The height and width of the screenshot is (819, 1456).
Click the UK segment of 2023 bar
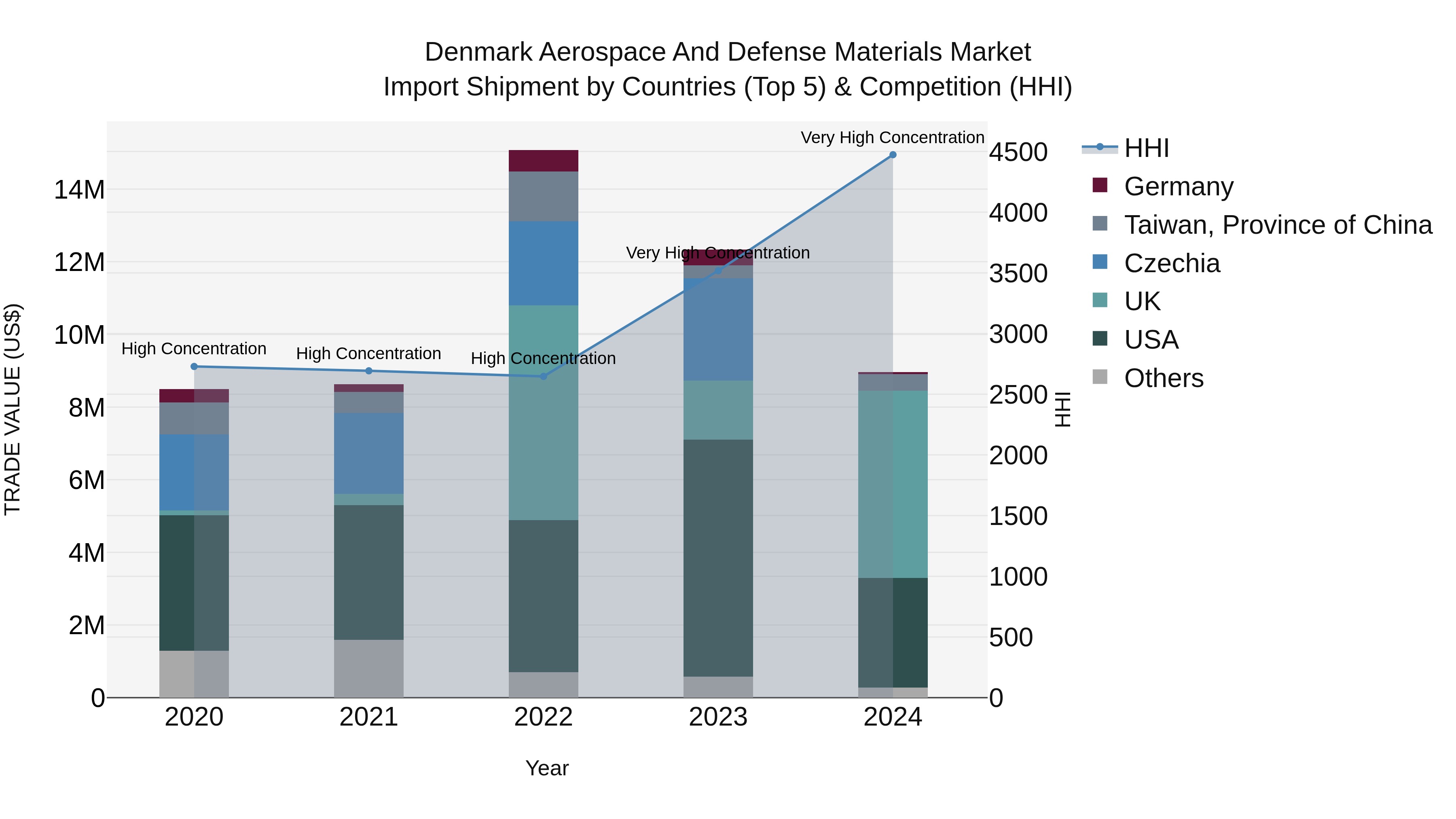pos(718,411)
